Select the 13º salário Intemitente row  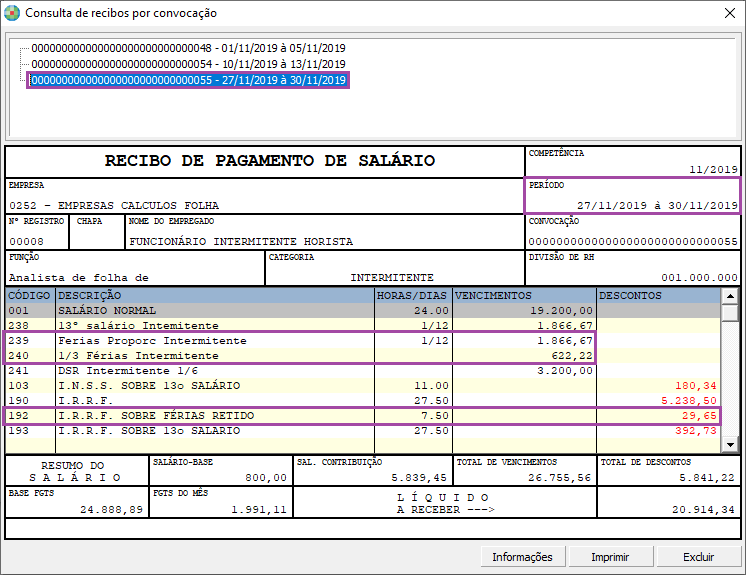pos(363,326)
